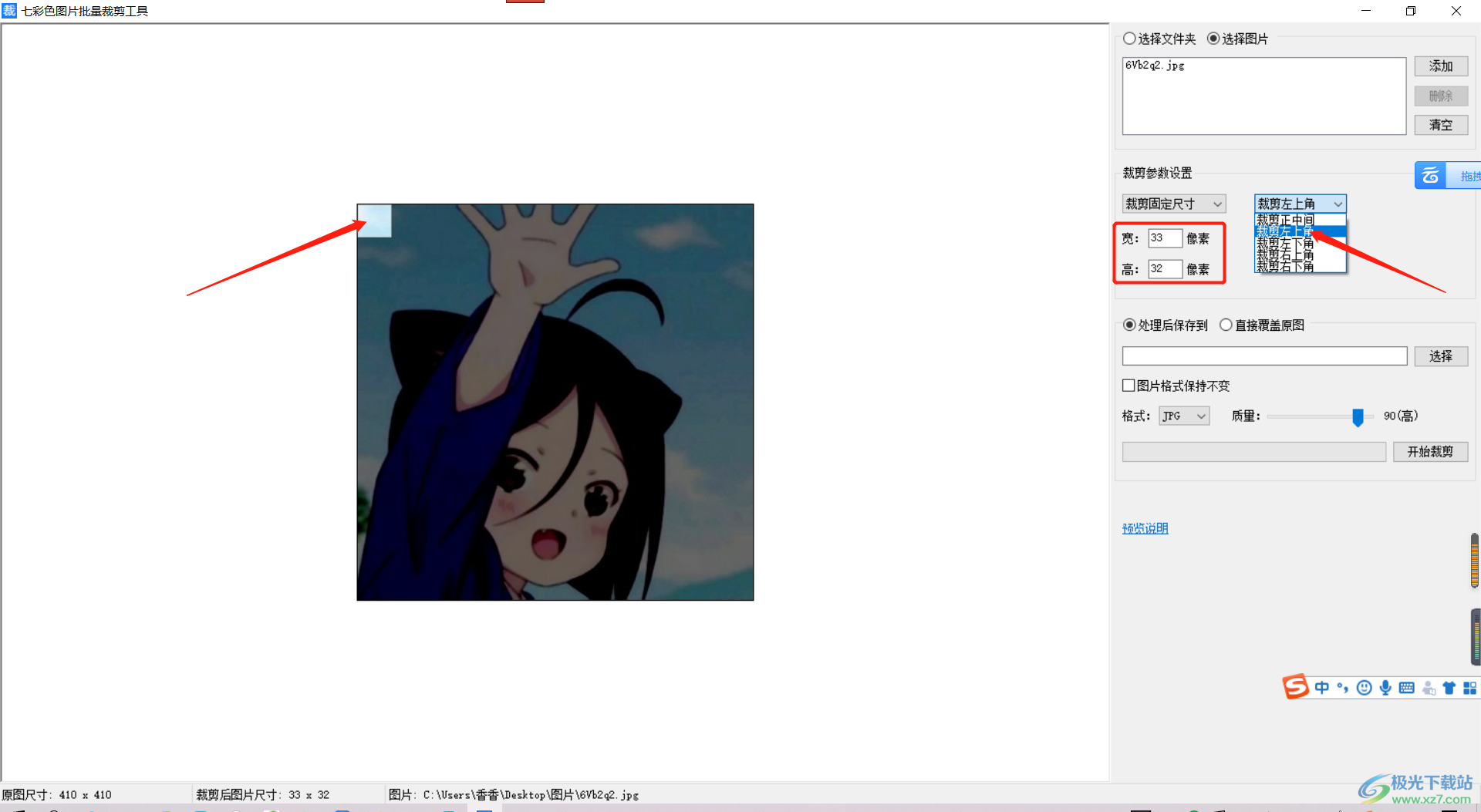This screenshot has height=812, width=1481.
Task: Click the blue cloud upload icon
Action: coord(1430,175)
